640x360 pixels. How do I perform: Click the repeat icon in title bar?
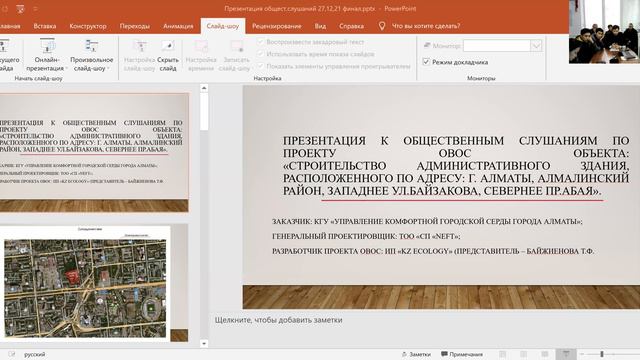pyautogui.click(x=4, y=8)
